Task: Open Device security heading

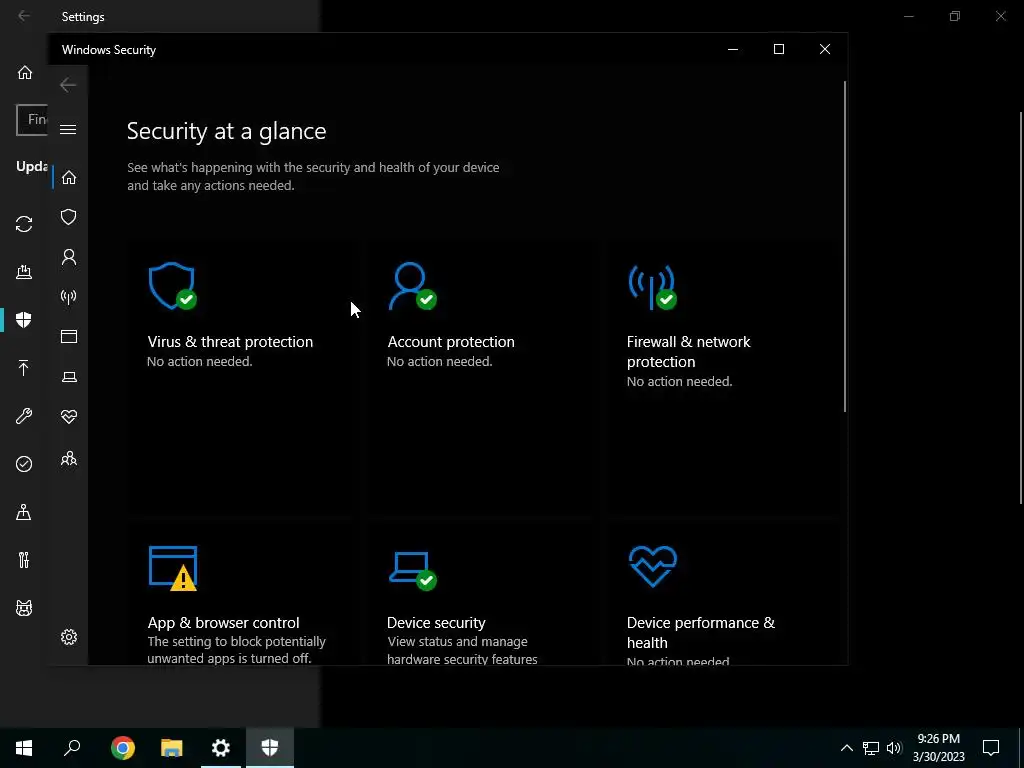Action: coord(436,622)
